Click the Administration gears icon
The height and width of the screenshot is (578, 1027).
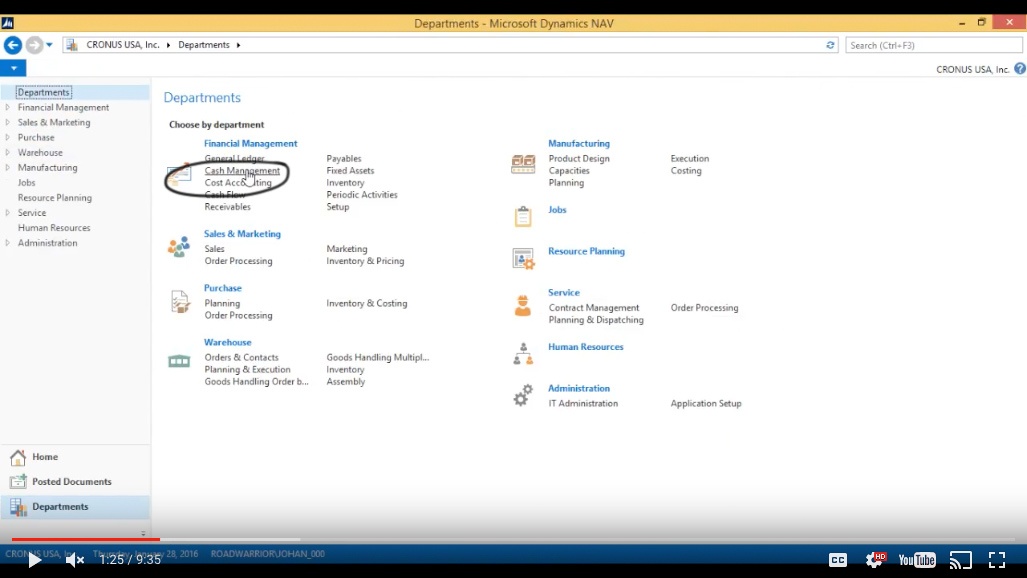[x=523, y=395]
